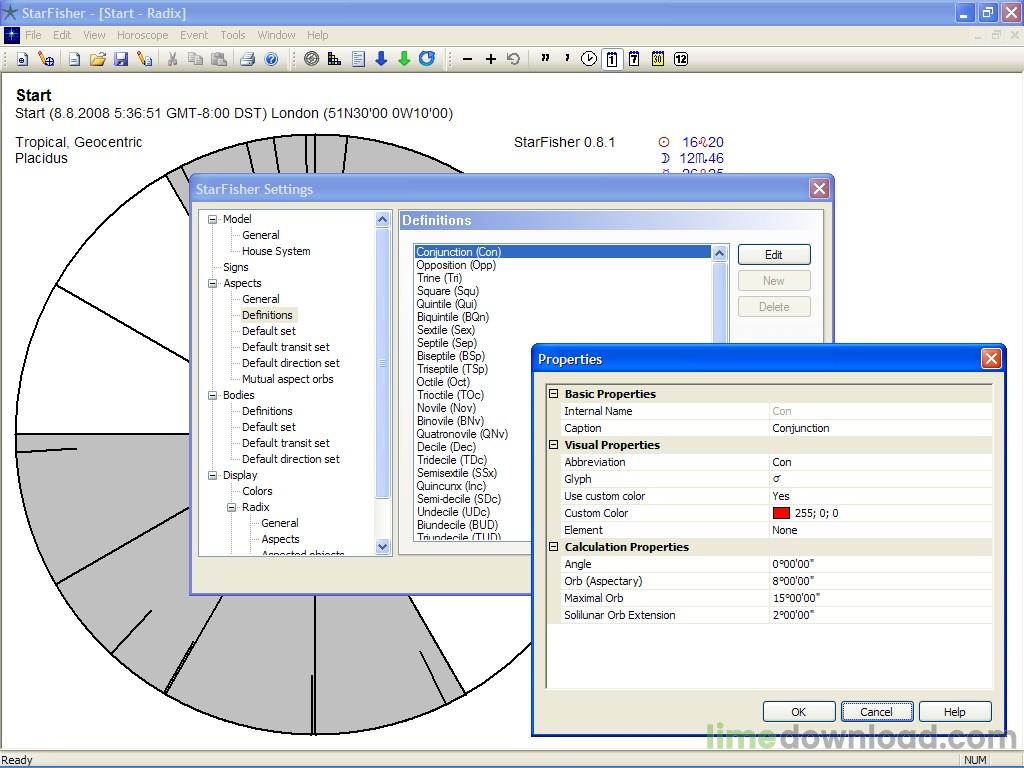Click the Save floppy disk icon
The width and height of the screenshot is (1024, 768).
[121, 59]
